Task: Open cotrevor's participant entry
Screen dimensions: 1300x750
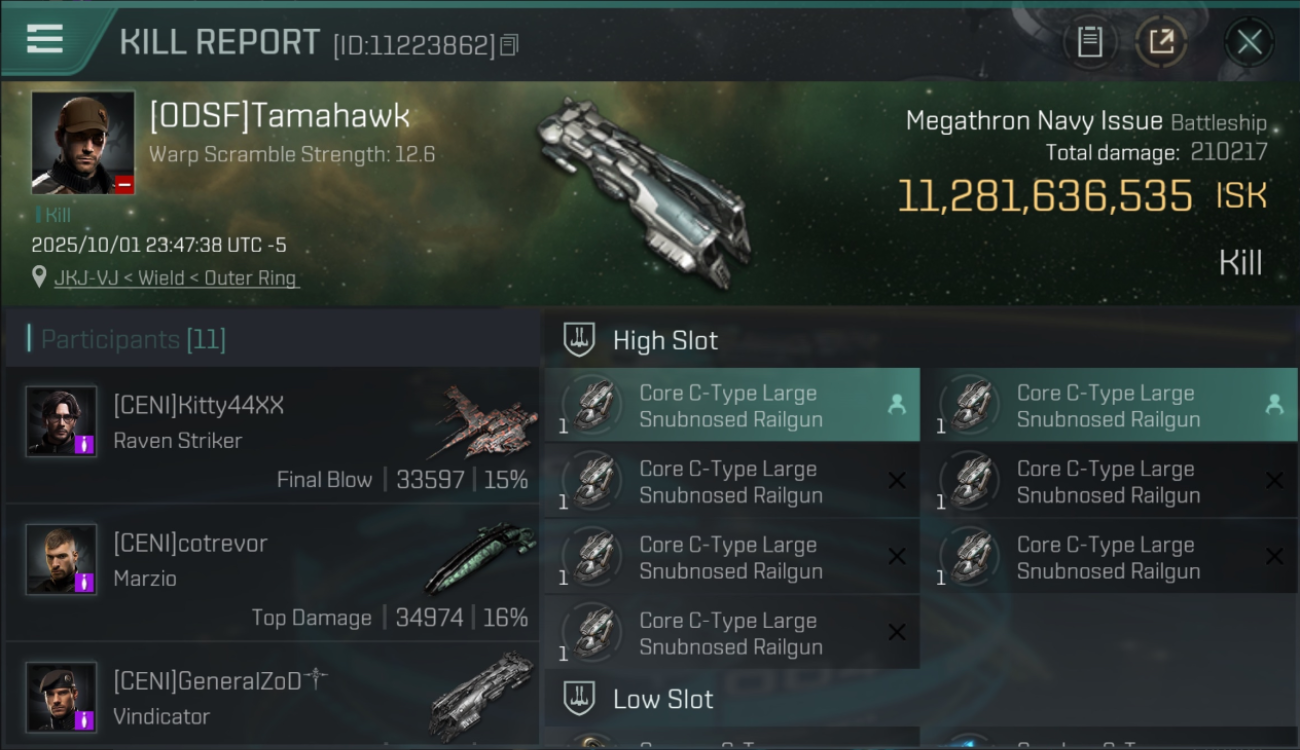Action: (272, 573)
